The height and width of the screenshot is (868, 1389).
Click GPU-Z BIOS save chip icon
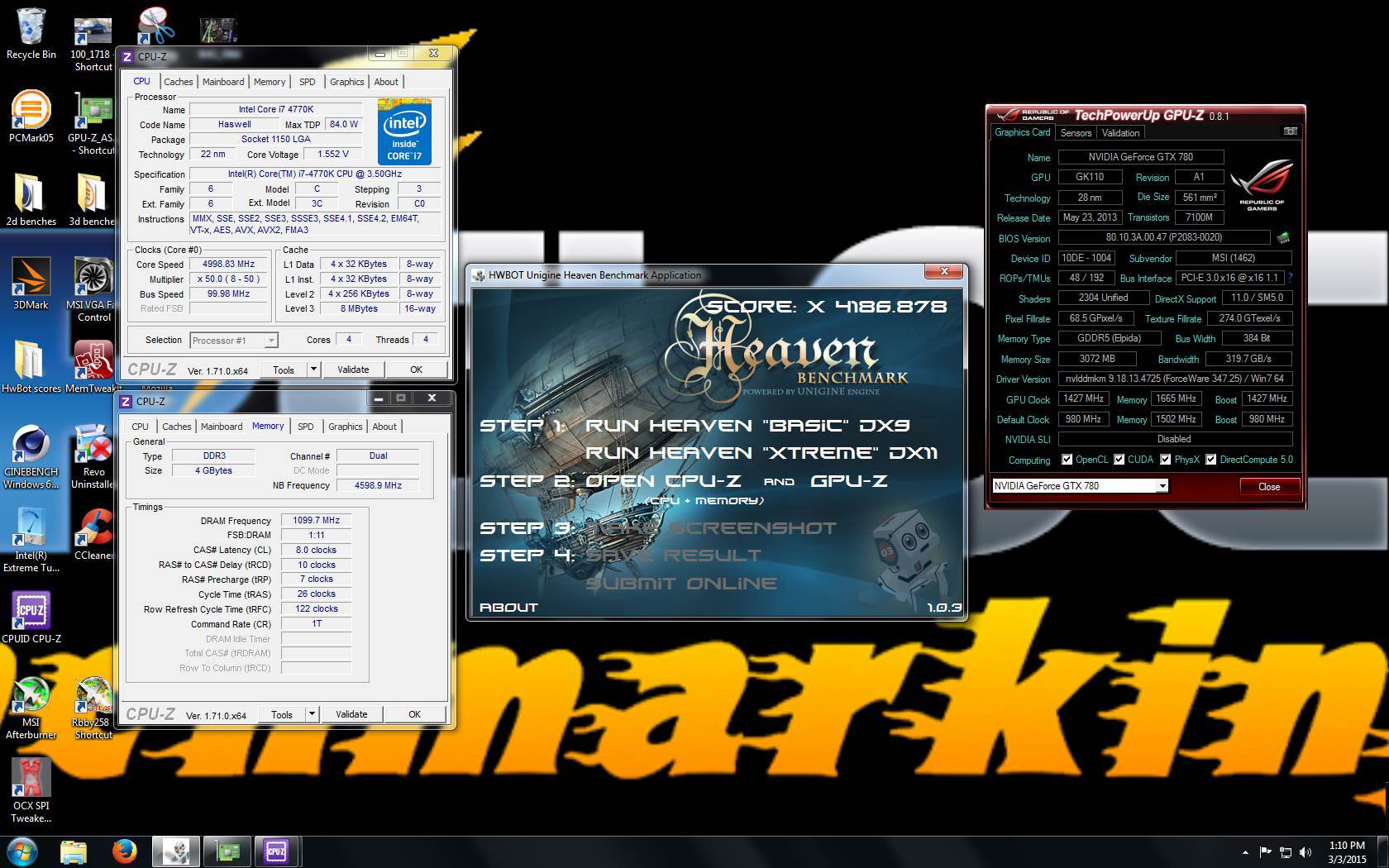tap(1283, 238)
